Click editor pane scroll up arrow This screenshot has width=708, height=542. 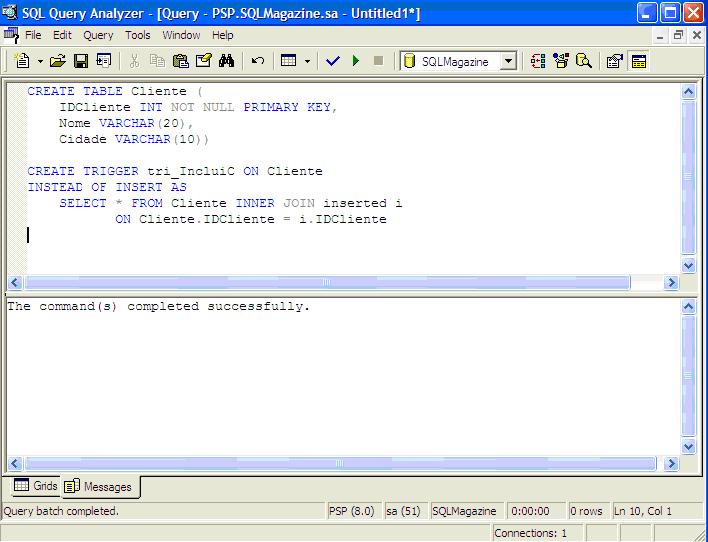point(688,92)
